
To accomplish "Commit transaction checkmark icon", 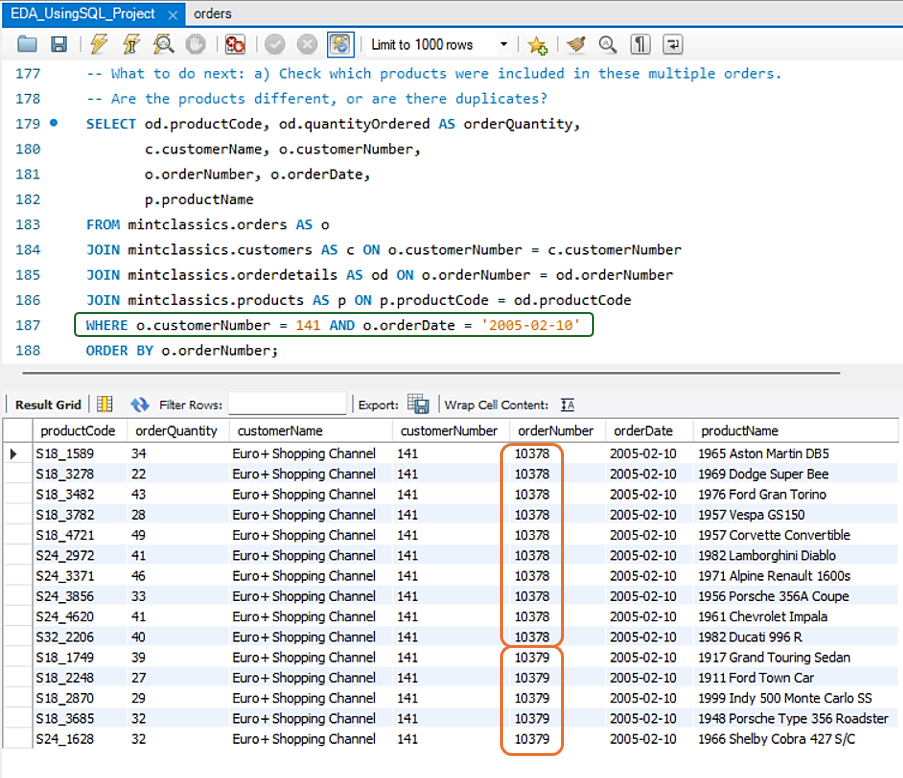I will (x=275, y=44).
